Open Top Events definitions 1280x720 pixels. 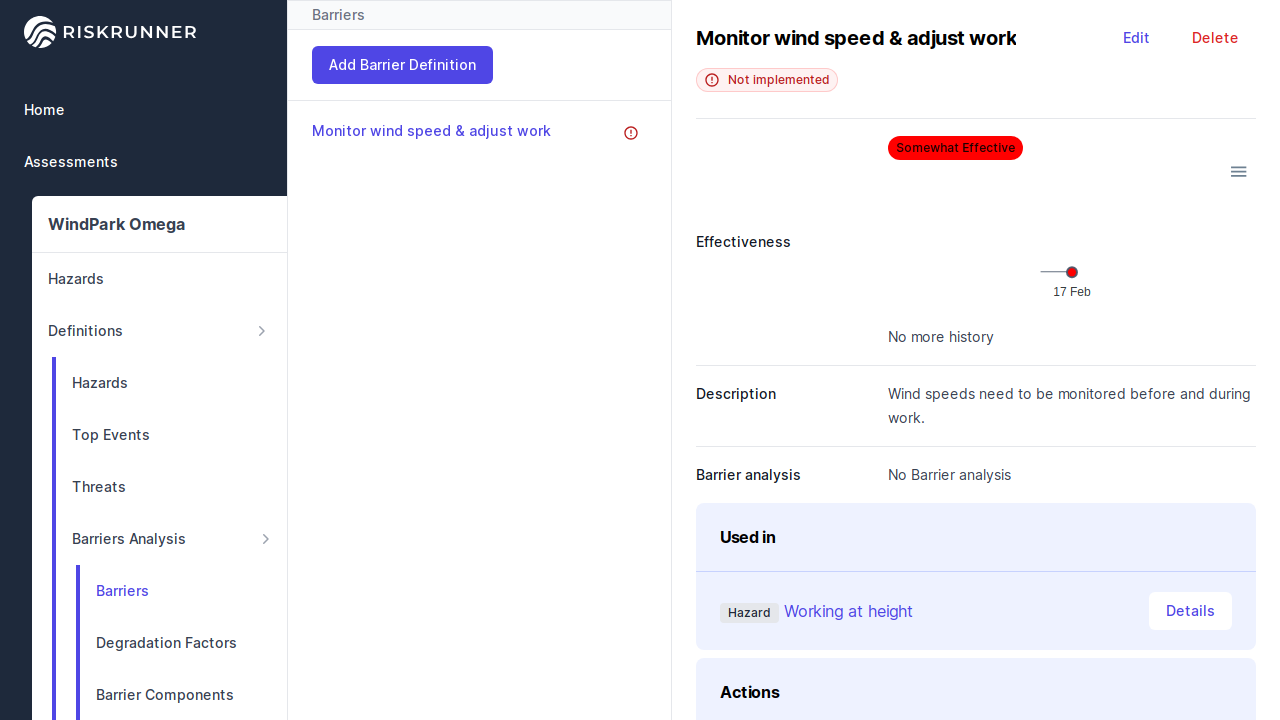pyautogui.click(x=111, y=435)
